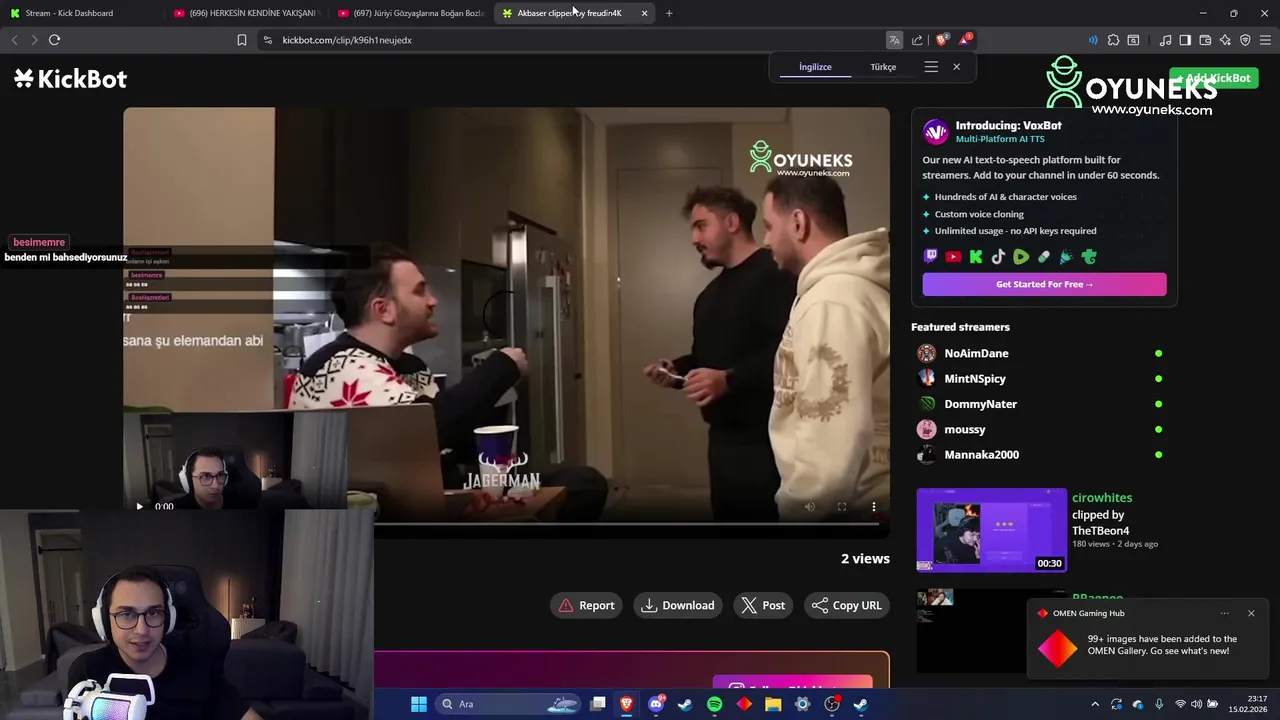Open the cirowhites clip thumbnail
1280x720 pixels.
coord(992,530)
